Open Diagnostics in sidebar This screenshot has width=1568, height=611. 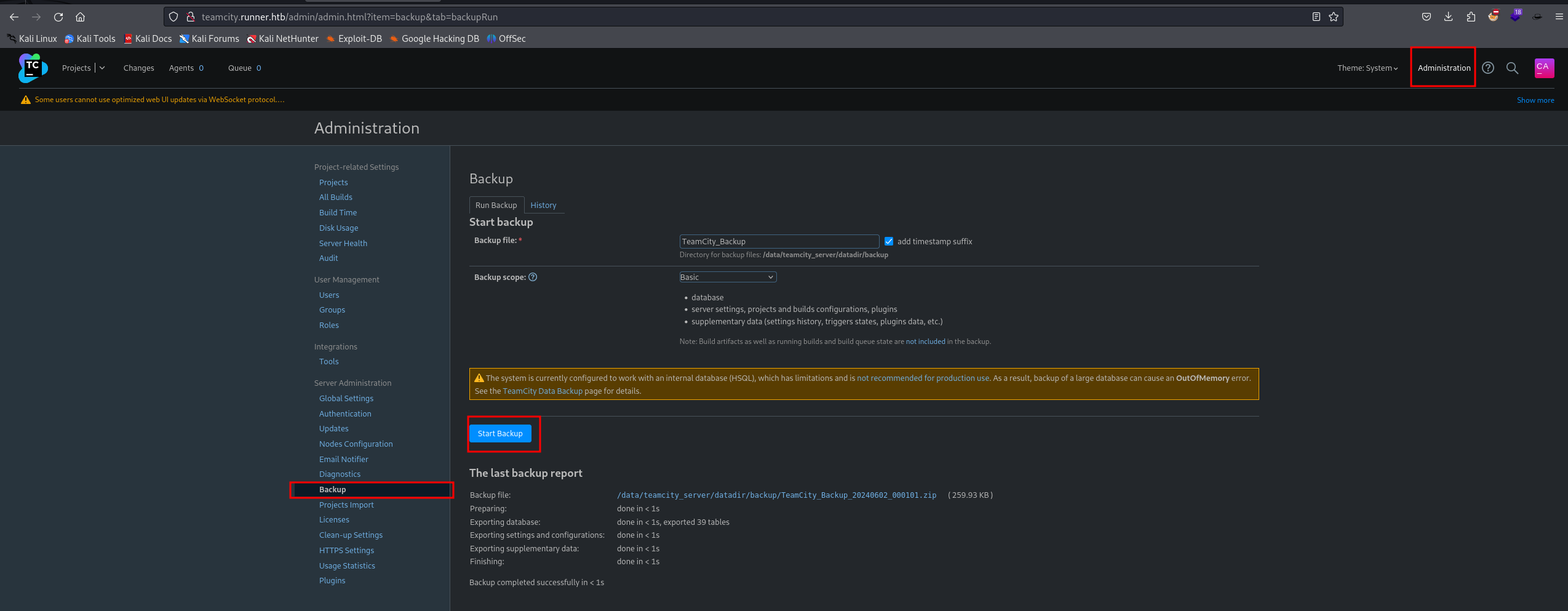click(x=340, y=474)
